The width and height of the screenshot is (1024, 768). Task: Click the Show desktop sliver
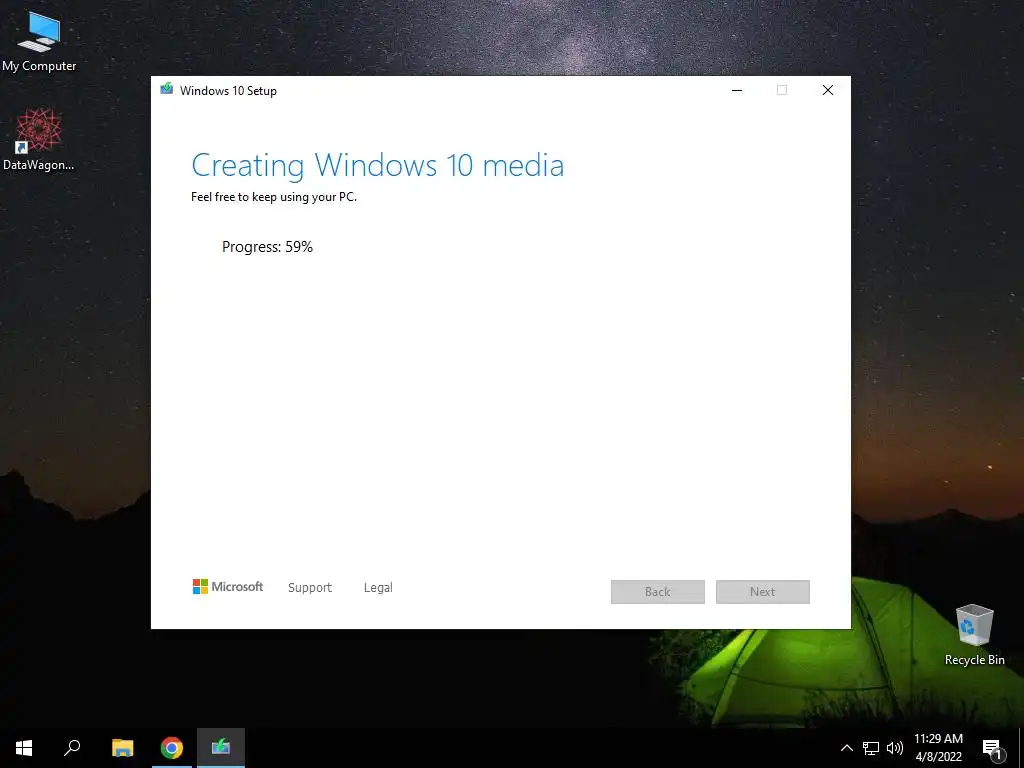click(1021, 748)
